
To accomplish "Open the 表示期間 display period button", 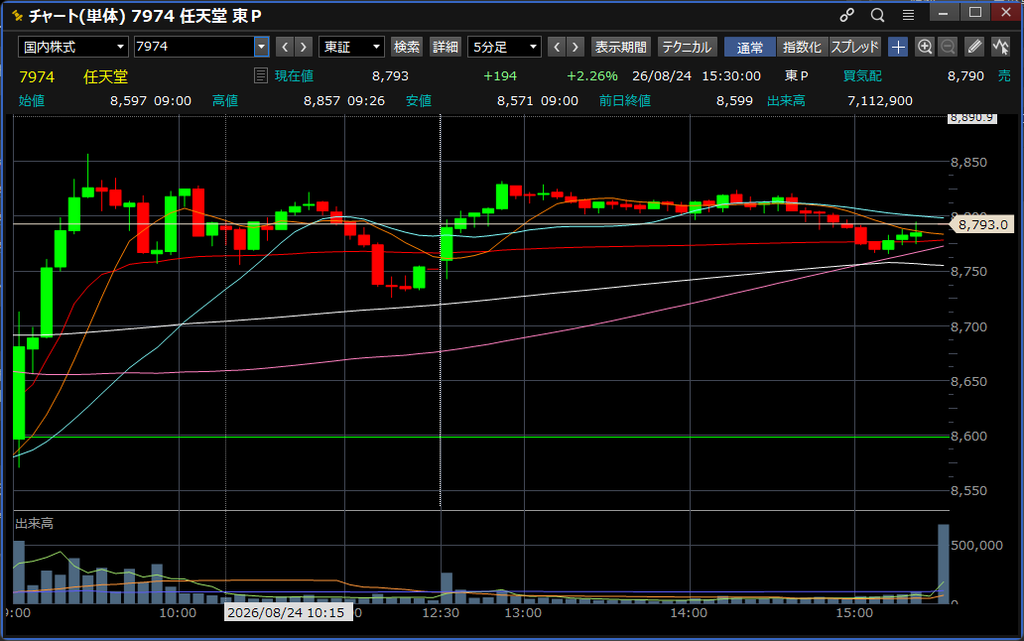I will (x=620, y=47).
